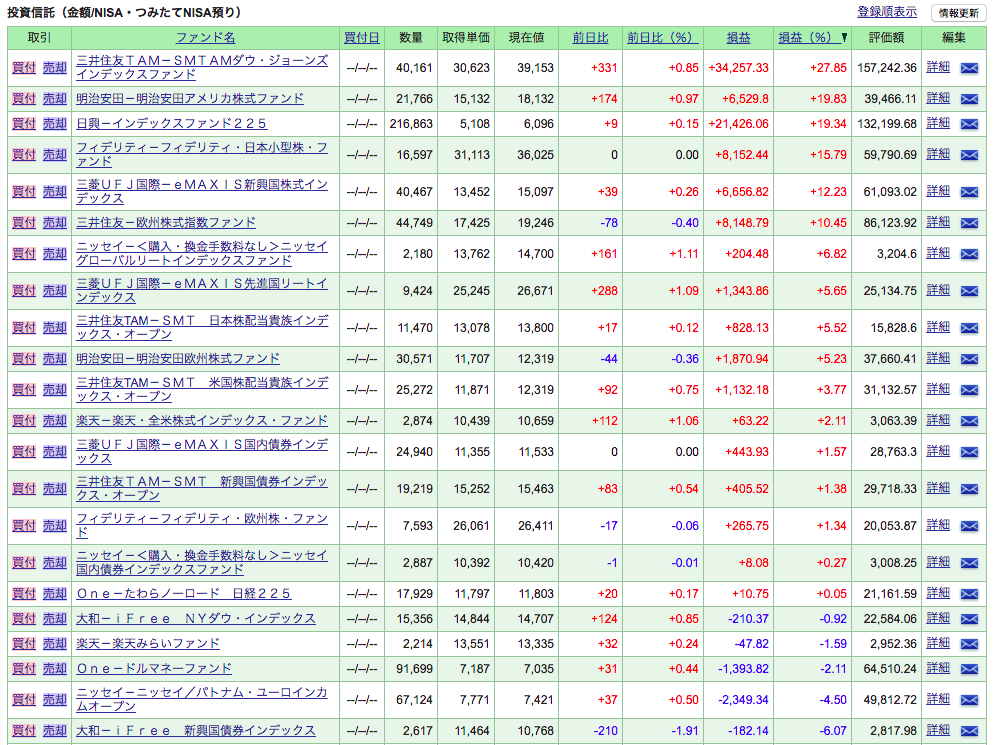This screenshot has width=995, height=745.
Task: Click mail icon for One-ドルマネーファンド
Action: coord(969,669)
